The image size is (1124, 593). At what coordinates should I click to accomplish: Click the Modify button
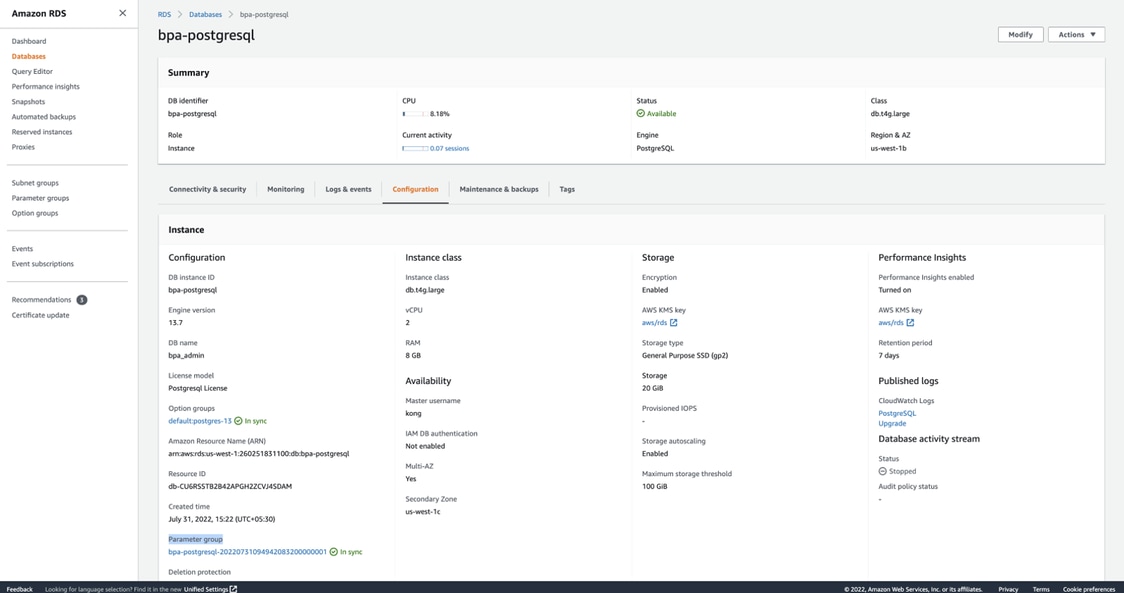point(1020,34)
